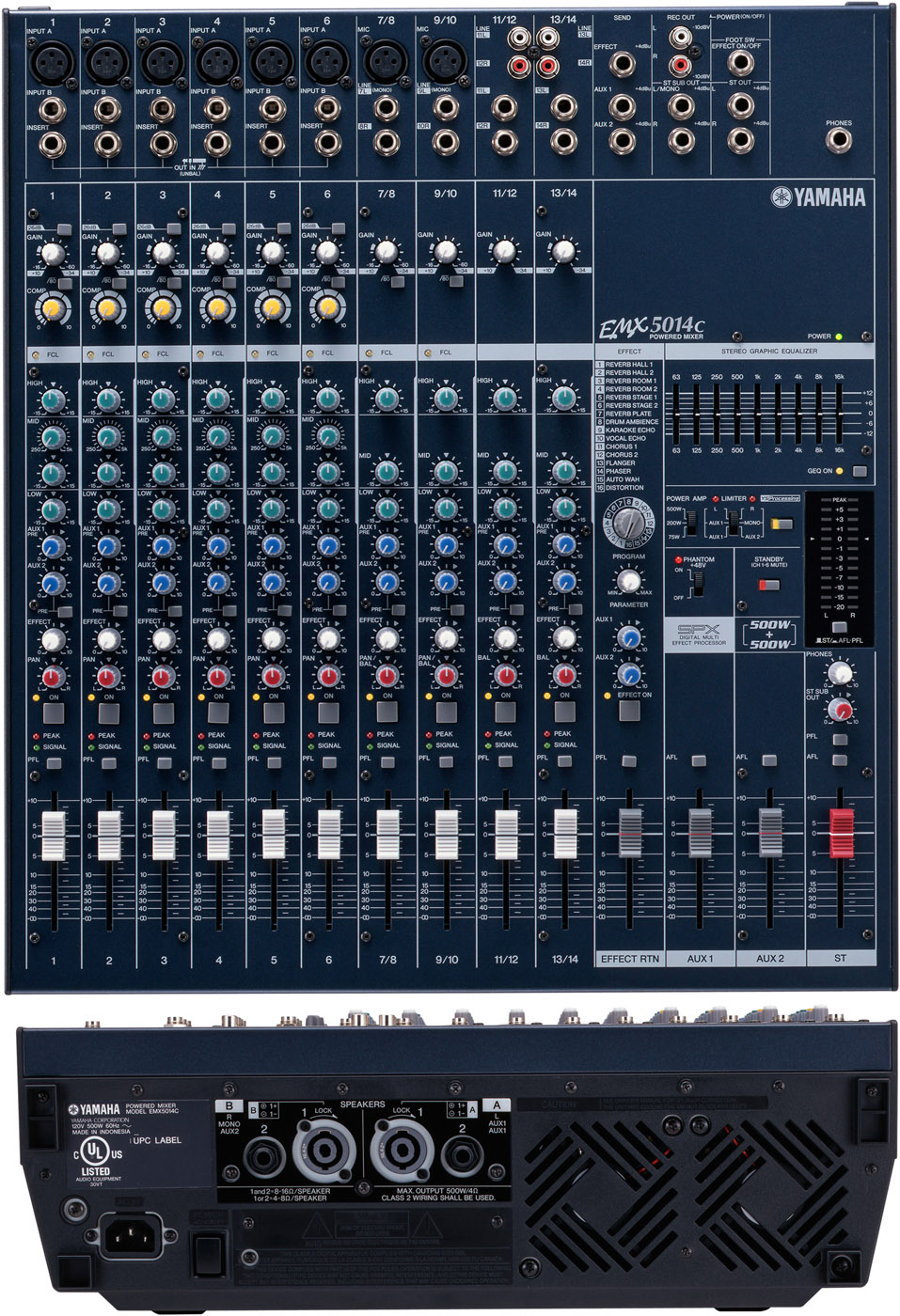Click the AUX 1 master fader
900x1316 pixels.
coord(700,833)
